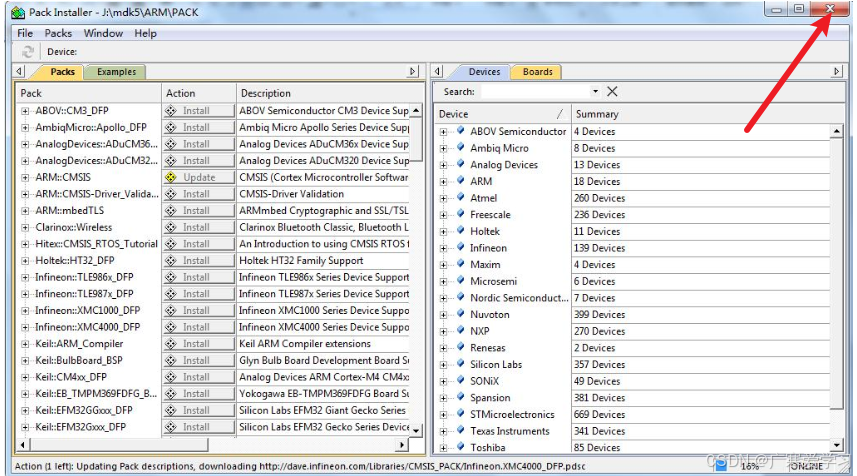
Task: Click the device Search input field
Action: (x=535, y=91)
